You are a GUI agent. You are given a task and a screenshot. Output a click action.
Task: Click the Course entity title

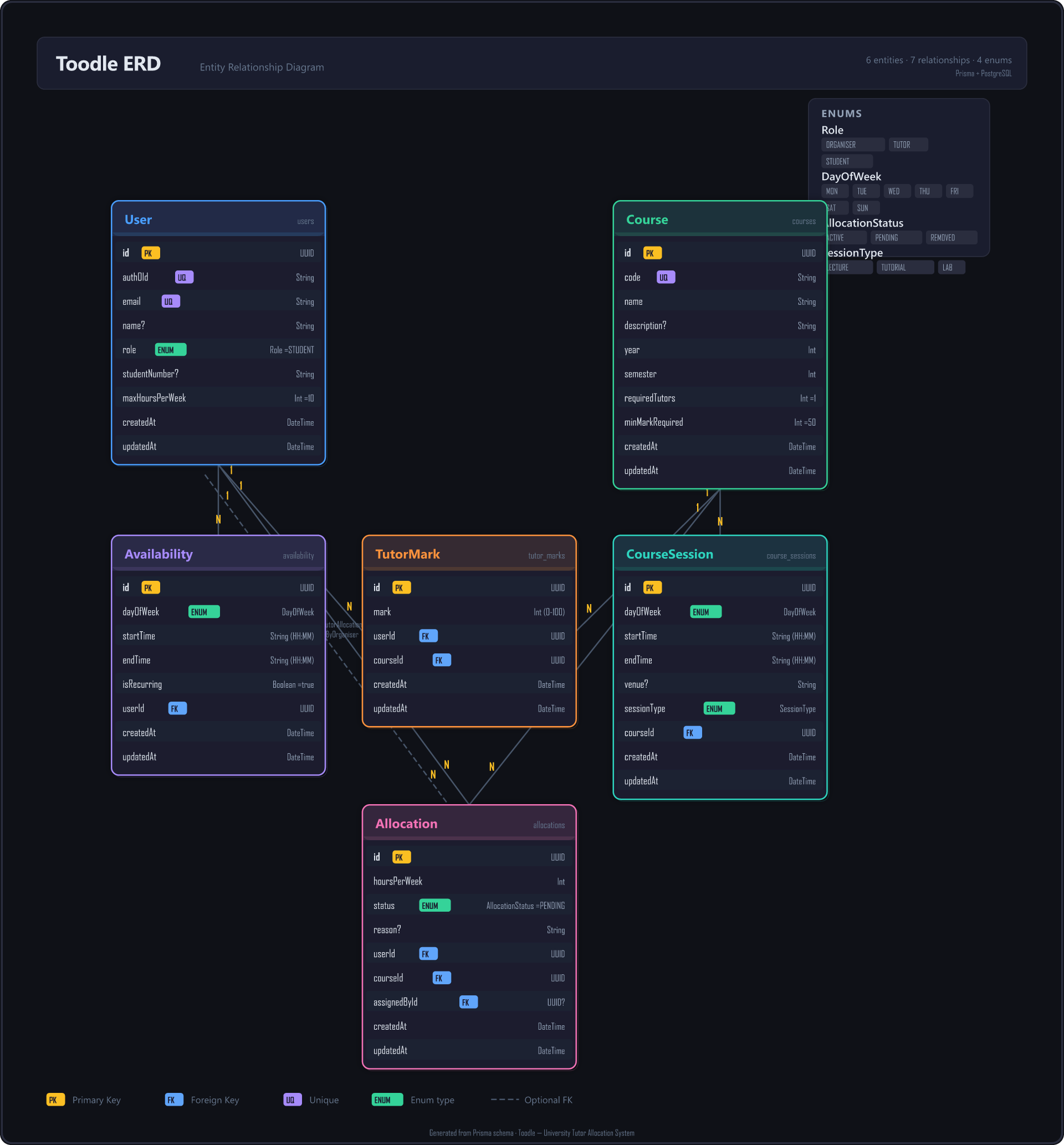(647, 220)
